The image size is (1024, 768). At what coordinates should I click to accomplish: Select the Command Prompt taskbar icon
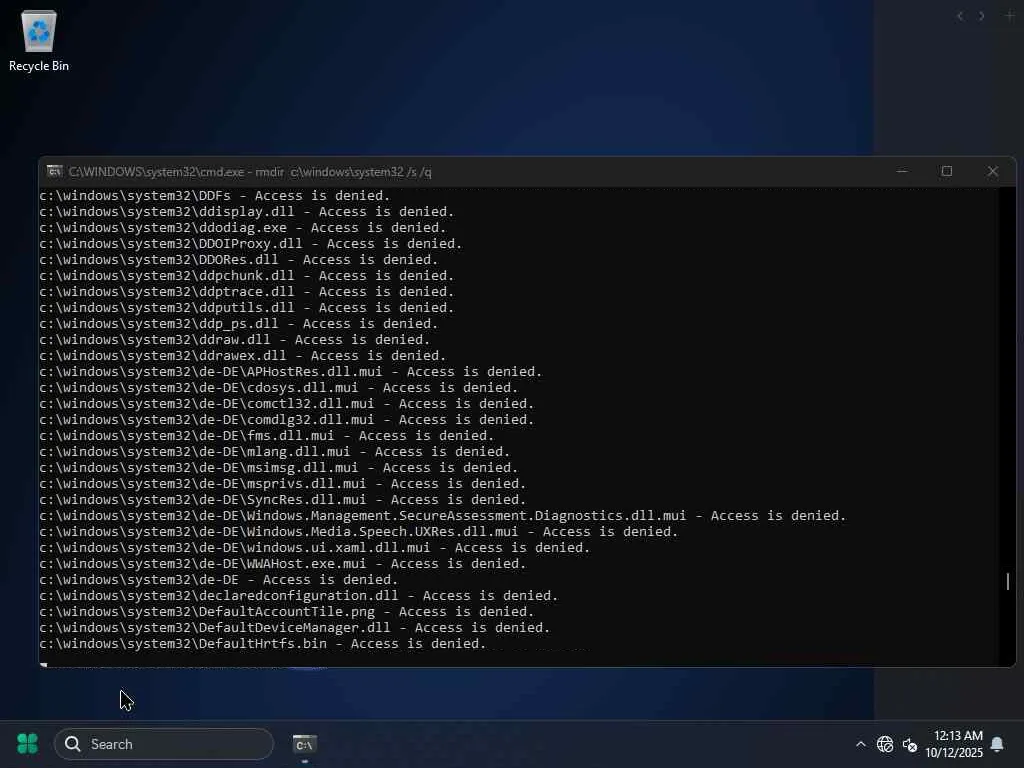click(304, 744)
